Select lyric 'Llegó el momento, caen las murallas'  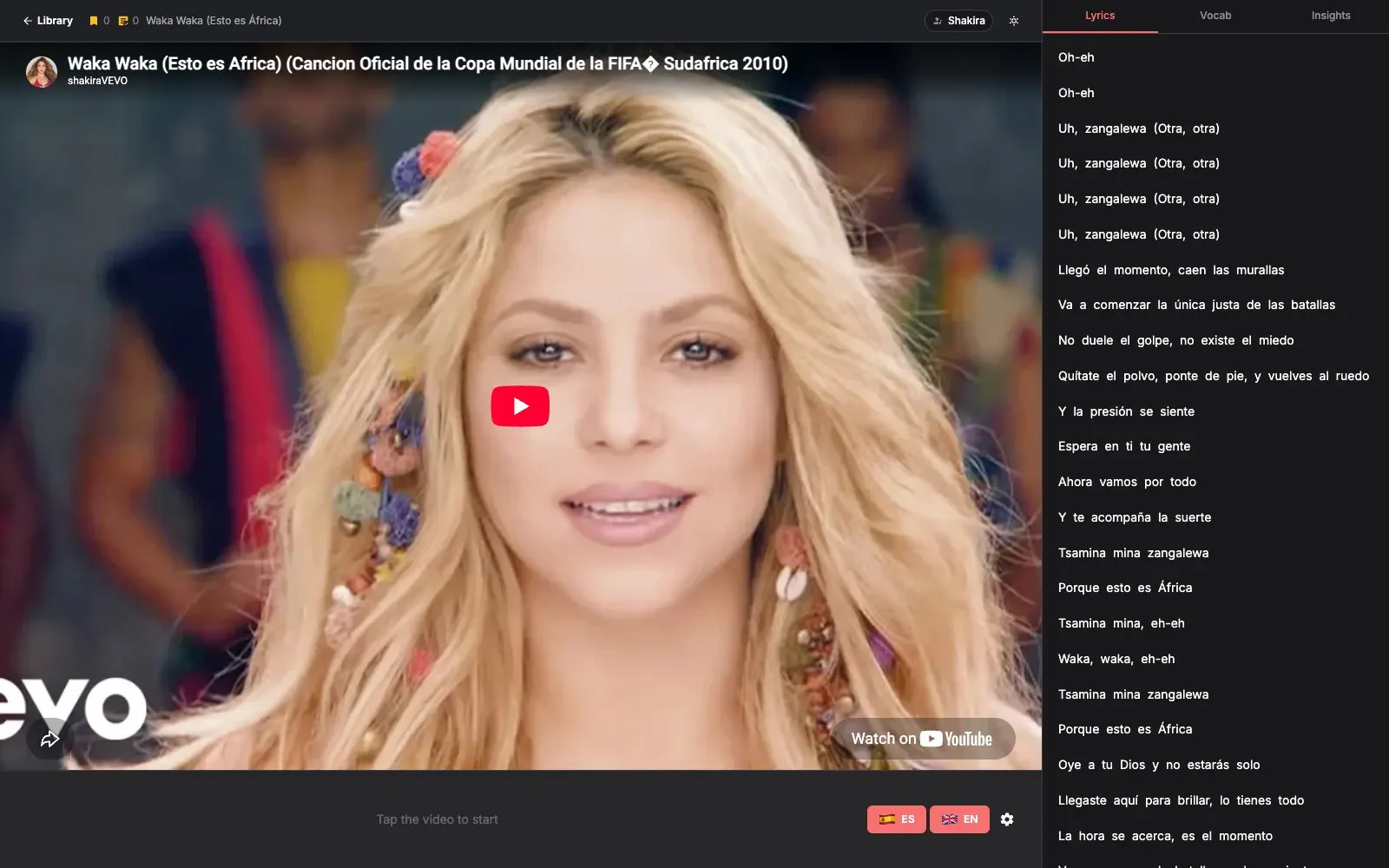pyautogui.click(x=1171, y=270)
